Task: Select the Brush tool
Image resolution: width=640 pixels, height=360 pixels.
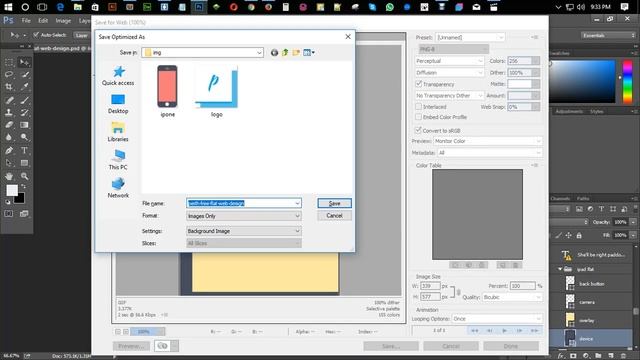Action: point(24,100)
